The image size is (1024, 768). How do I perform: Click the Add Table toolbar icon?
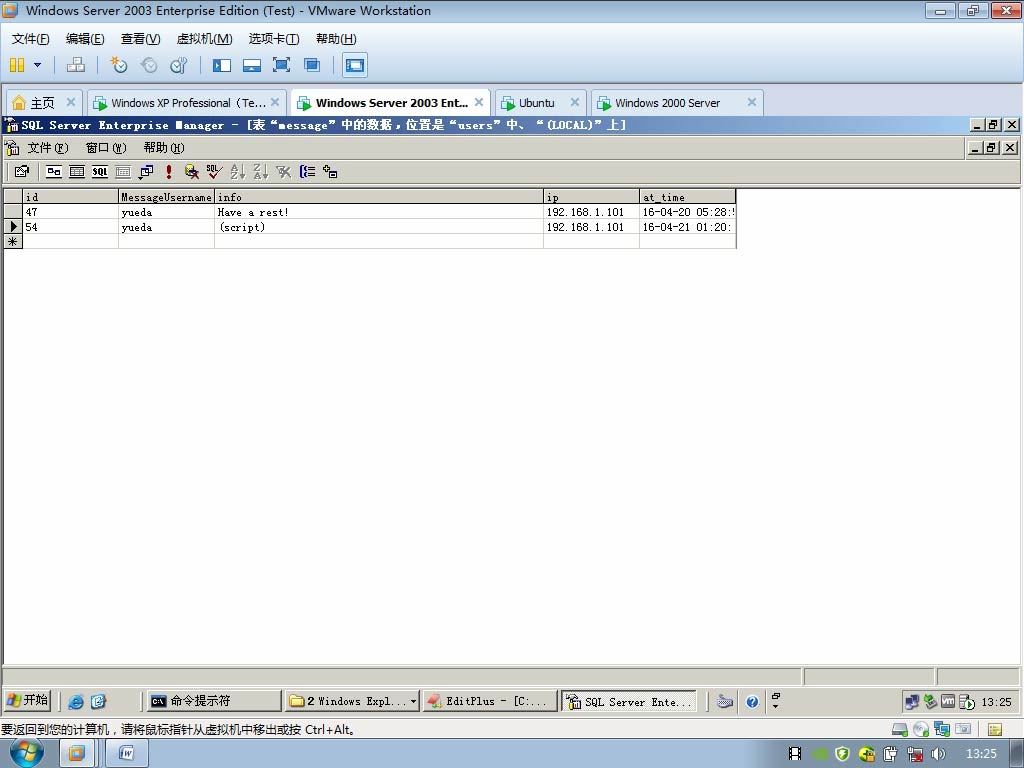pos(330,172)
